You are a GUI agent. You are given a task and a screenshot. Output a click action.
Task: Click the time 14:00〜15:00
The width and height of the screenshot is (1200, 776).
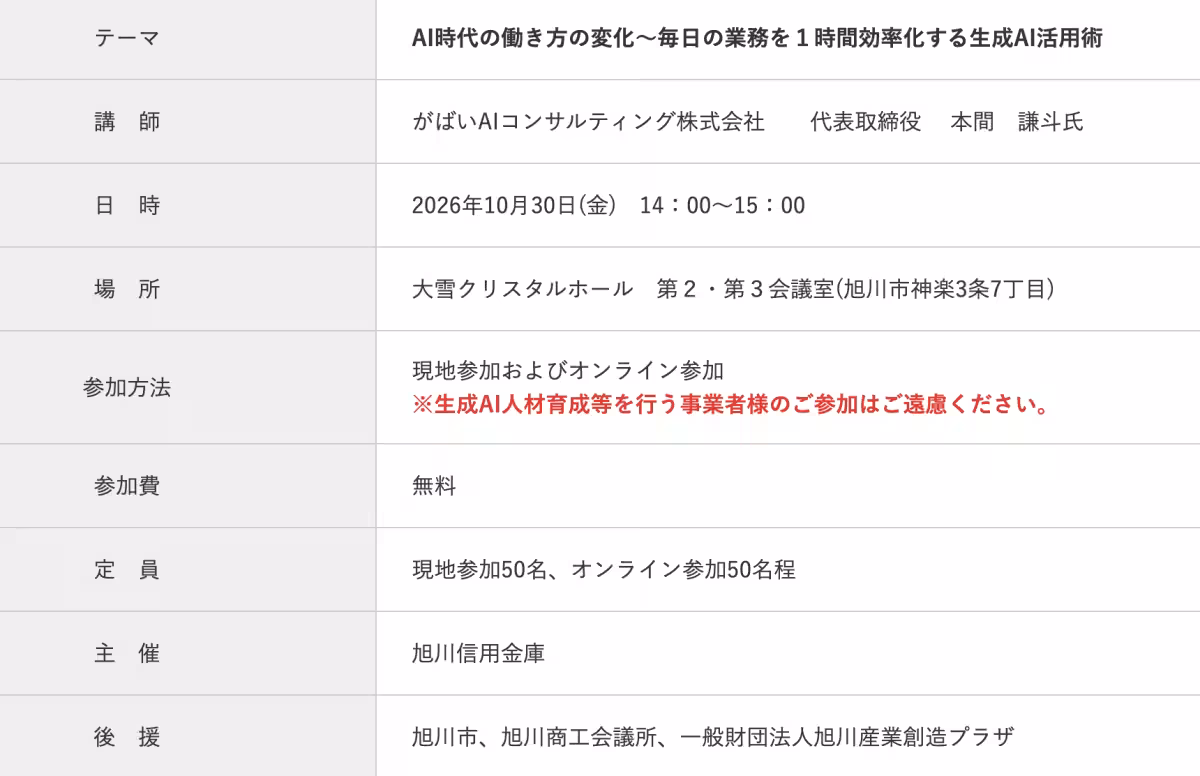722,206
